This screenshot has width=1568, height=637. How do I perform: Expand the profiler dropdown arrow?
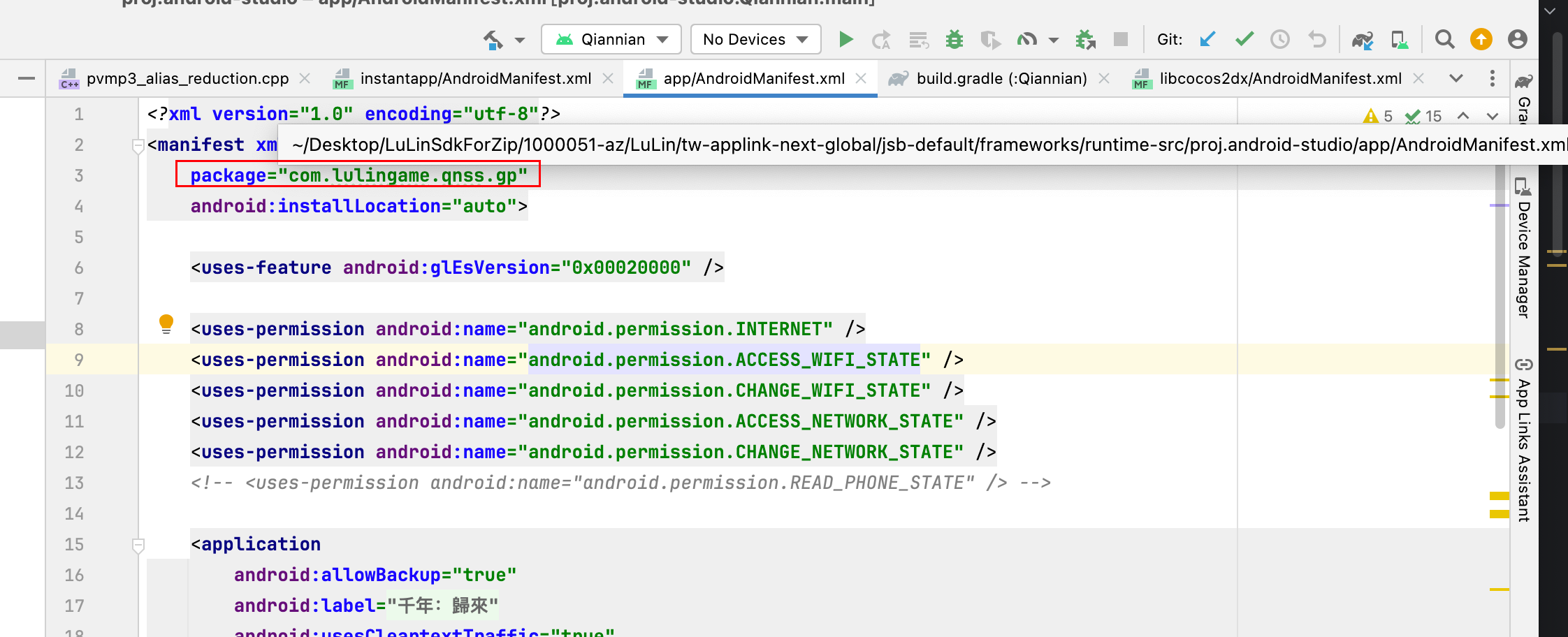pos(1054,41)
